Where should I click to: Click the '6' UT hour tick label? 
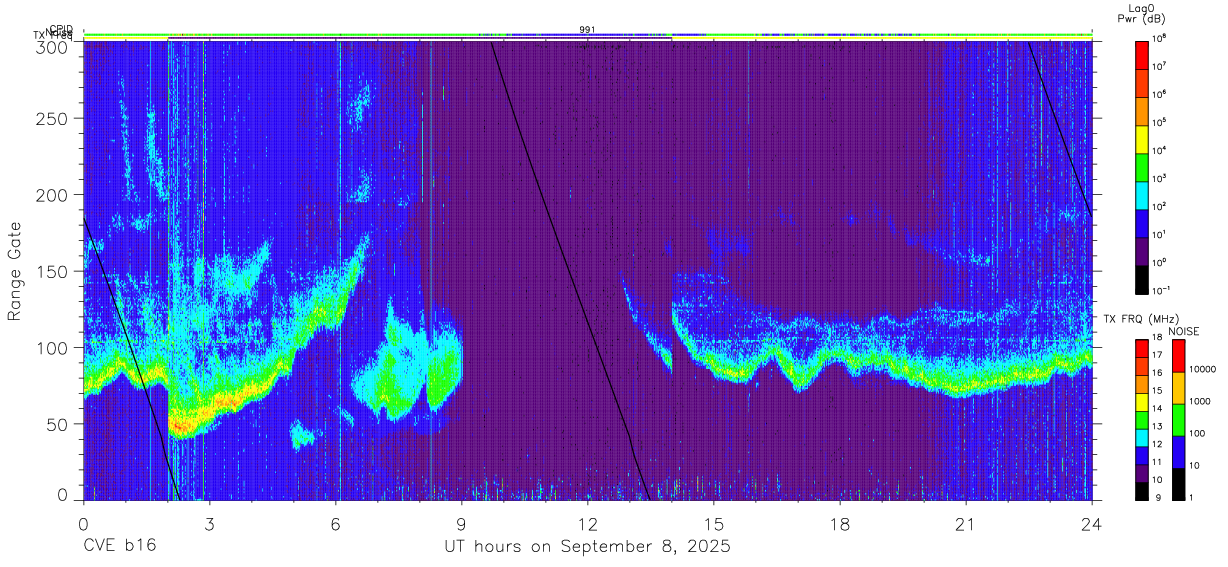(x=335, y=523)
